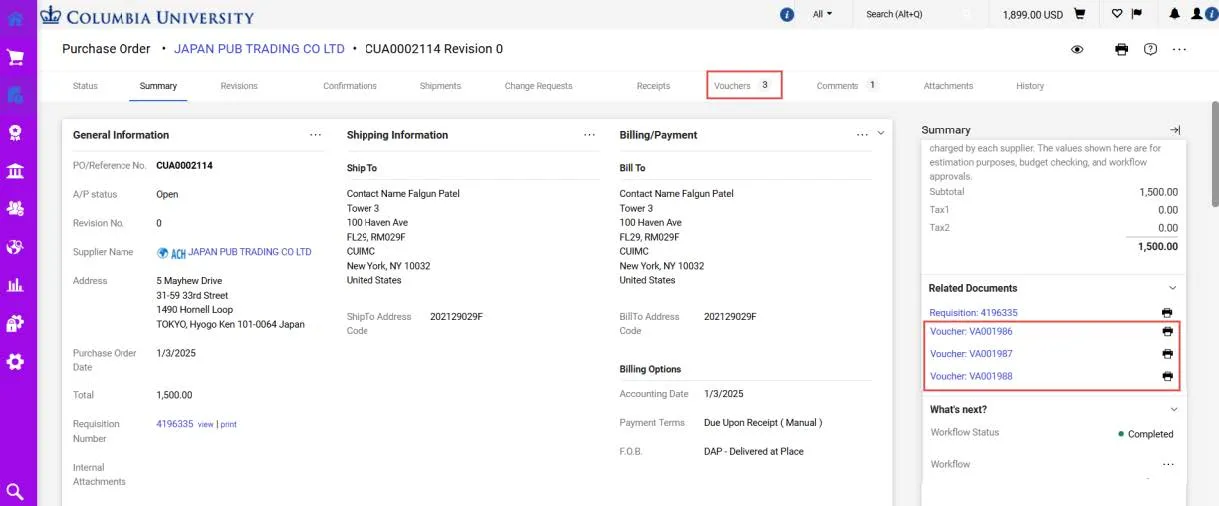Open the accounts payable bank icon
1219x506 pixels.
(15, 171)
